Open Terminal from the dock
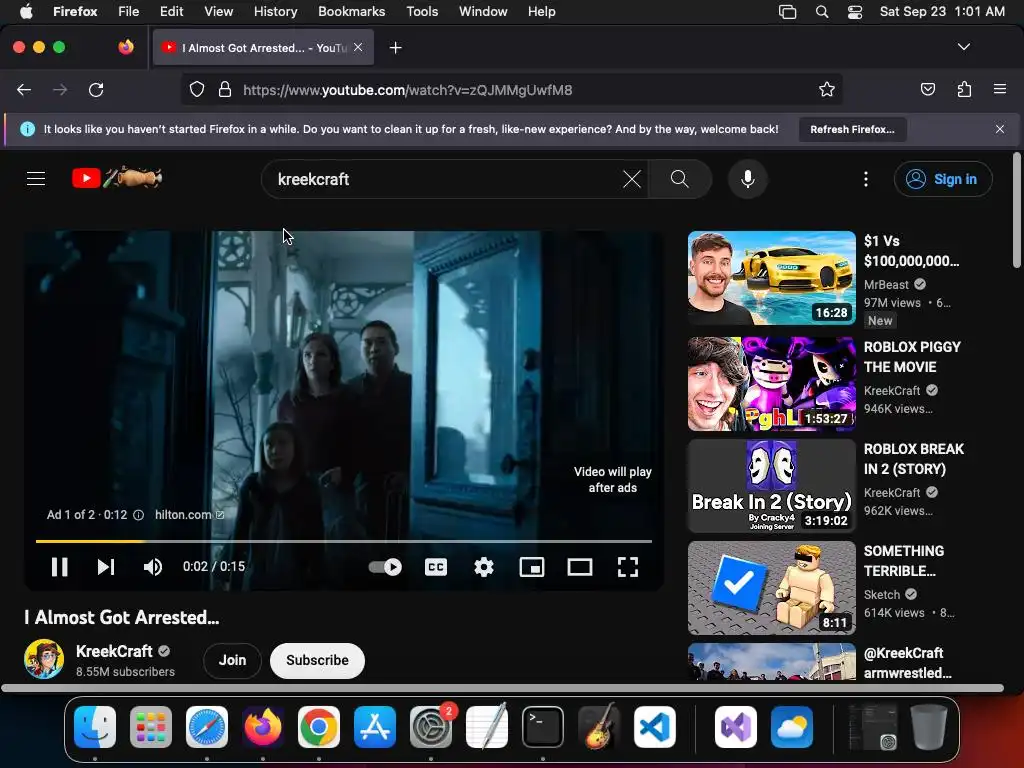Screen dimensions: 1024x768 coord(543,727)
